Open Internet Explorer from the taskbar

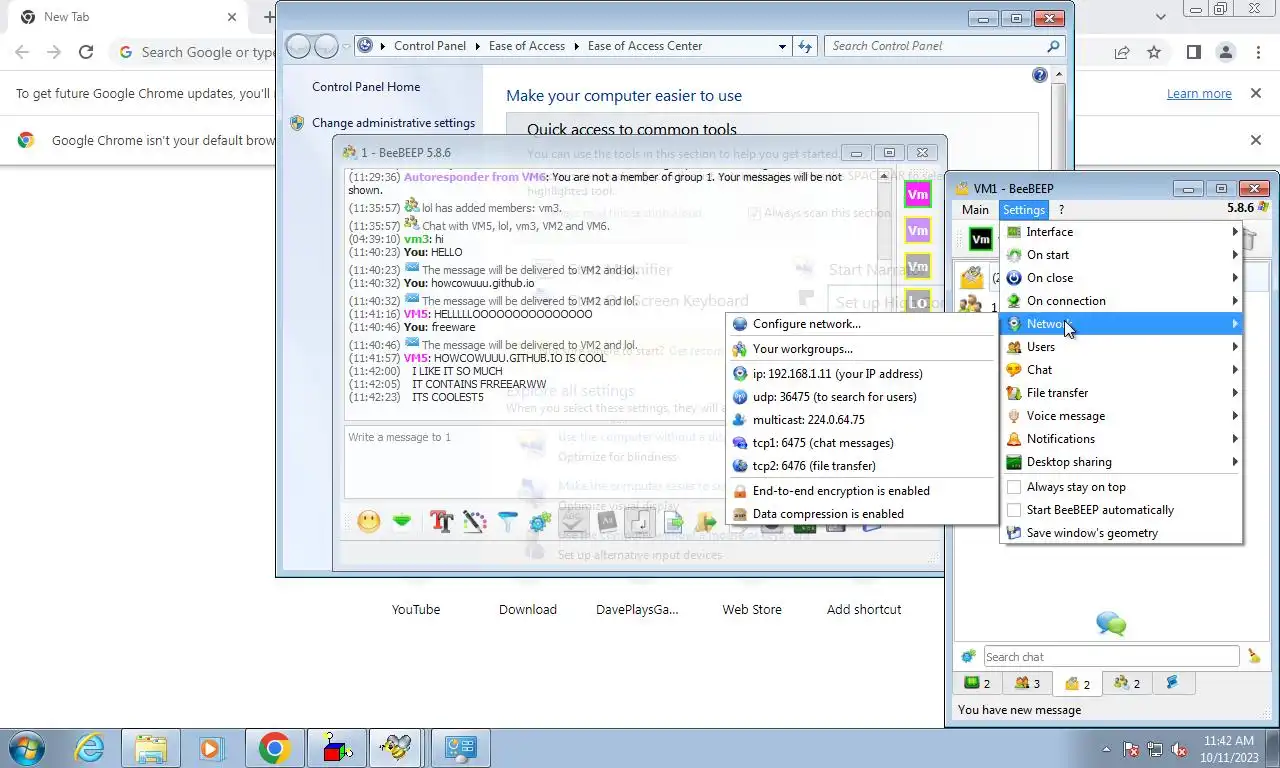89,747
